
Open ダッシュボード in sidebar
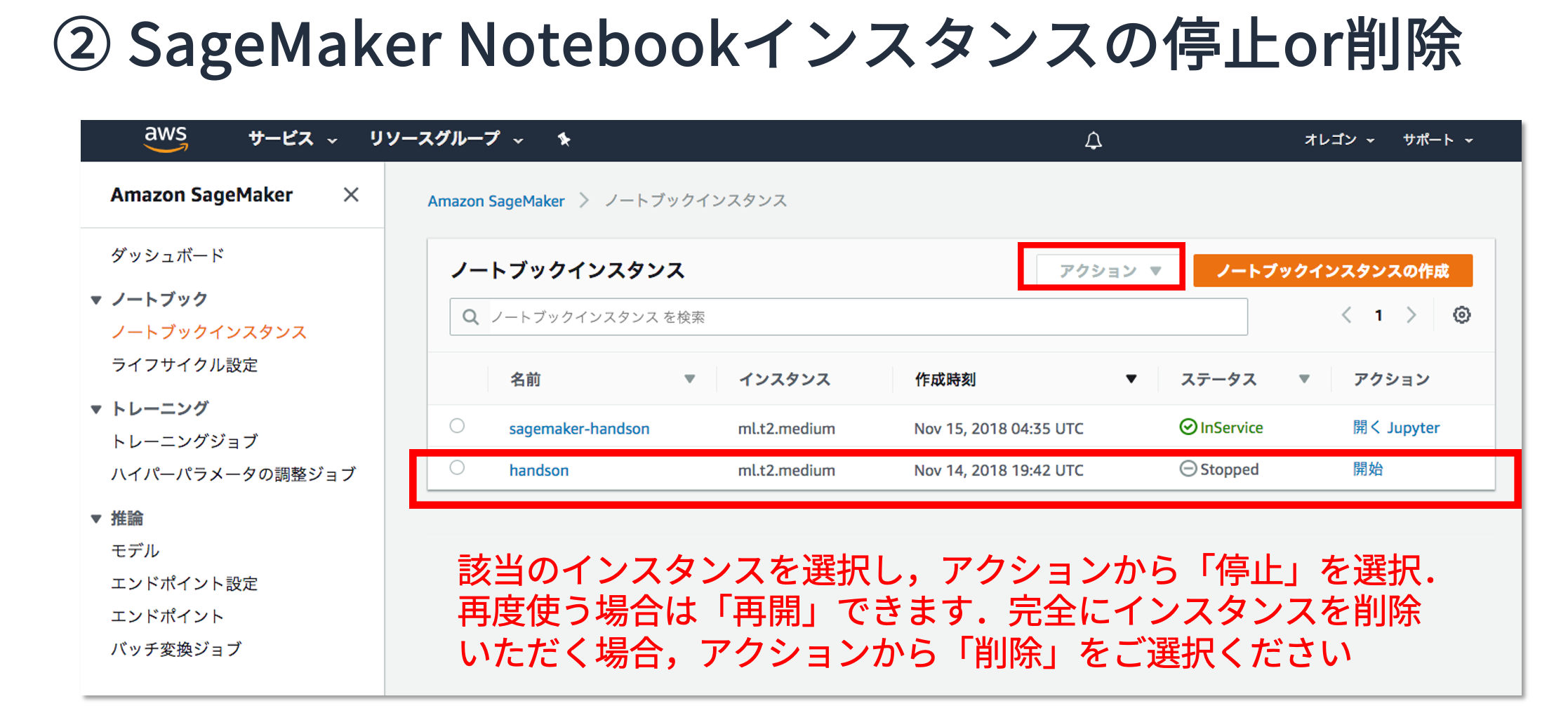click(168, 255)
